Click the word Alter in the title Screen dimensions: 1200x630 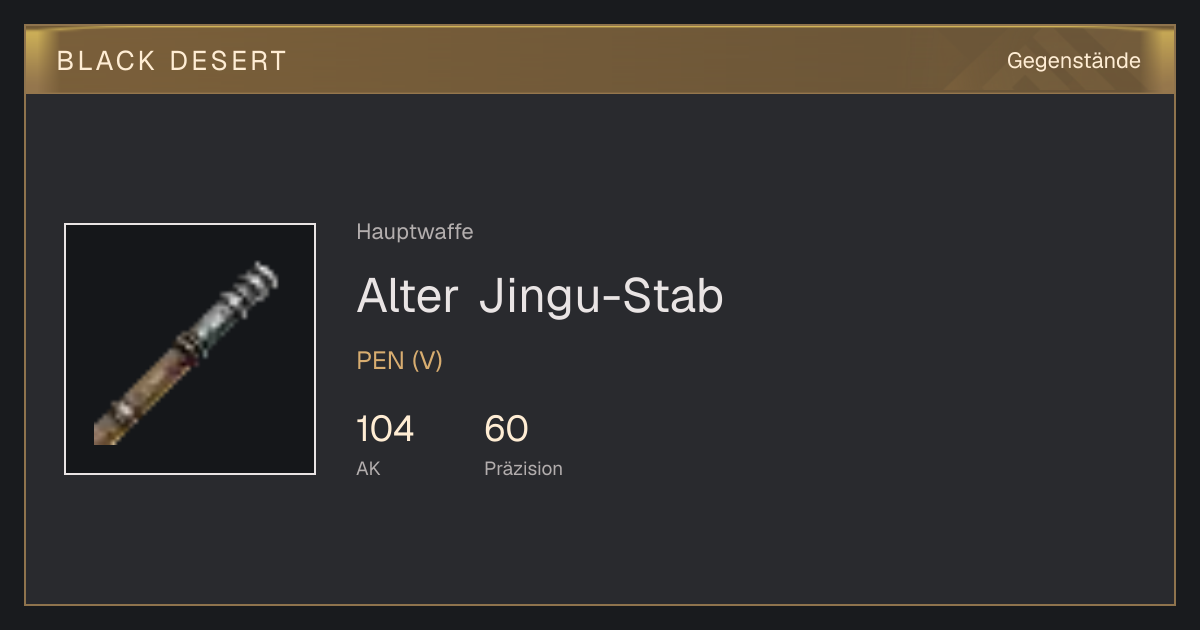pos(407,296)
